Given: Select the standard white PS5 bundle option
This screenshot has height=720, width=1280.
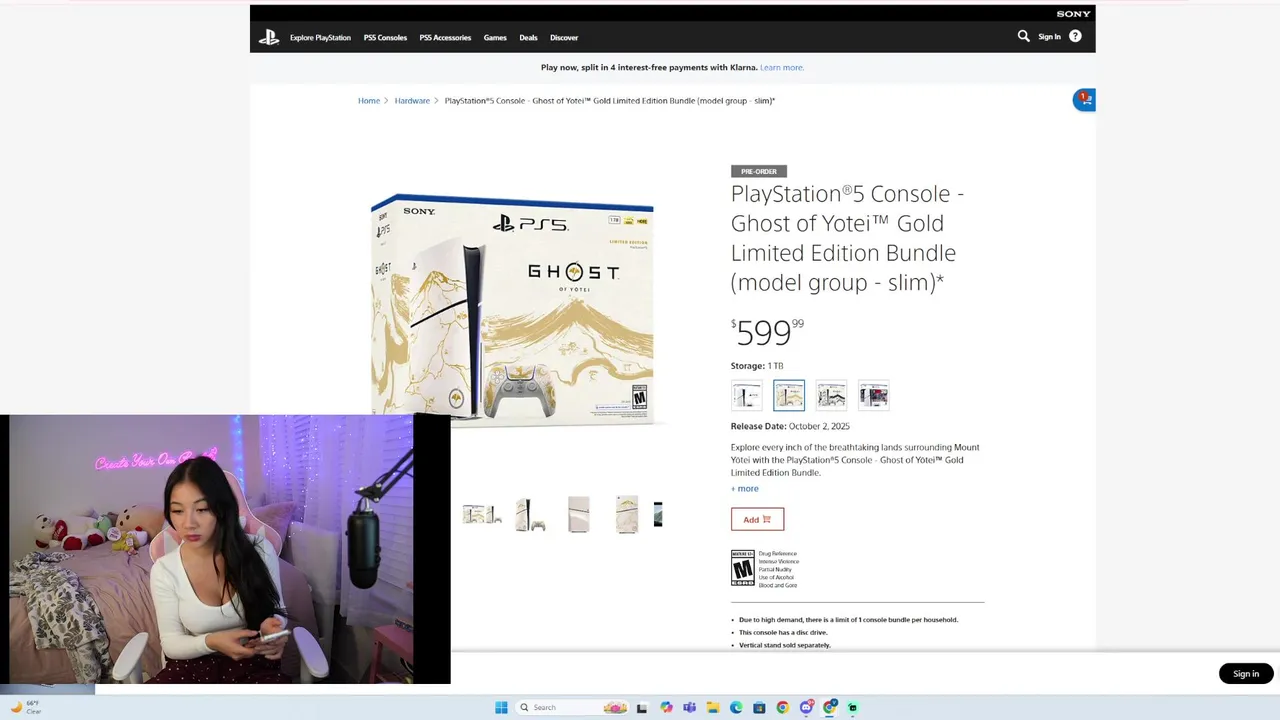Looking at the screenshot, I should point(746,395).
